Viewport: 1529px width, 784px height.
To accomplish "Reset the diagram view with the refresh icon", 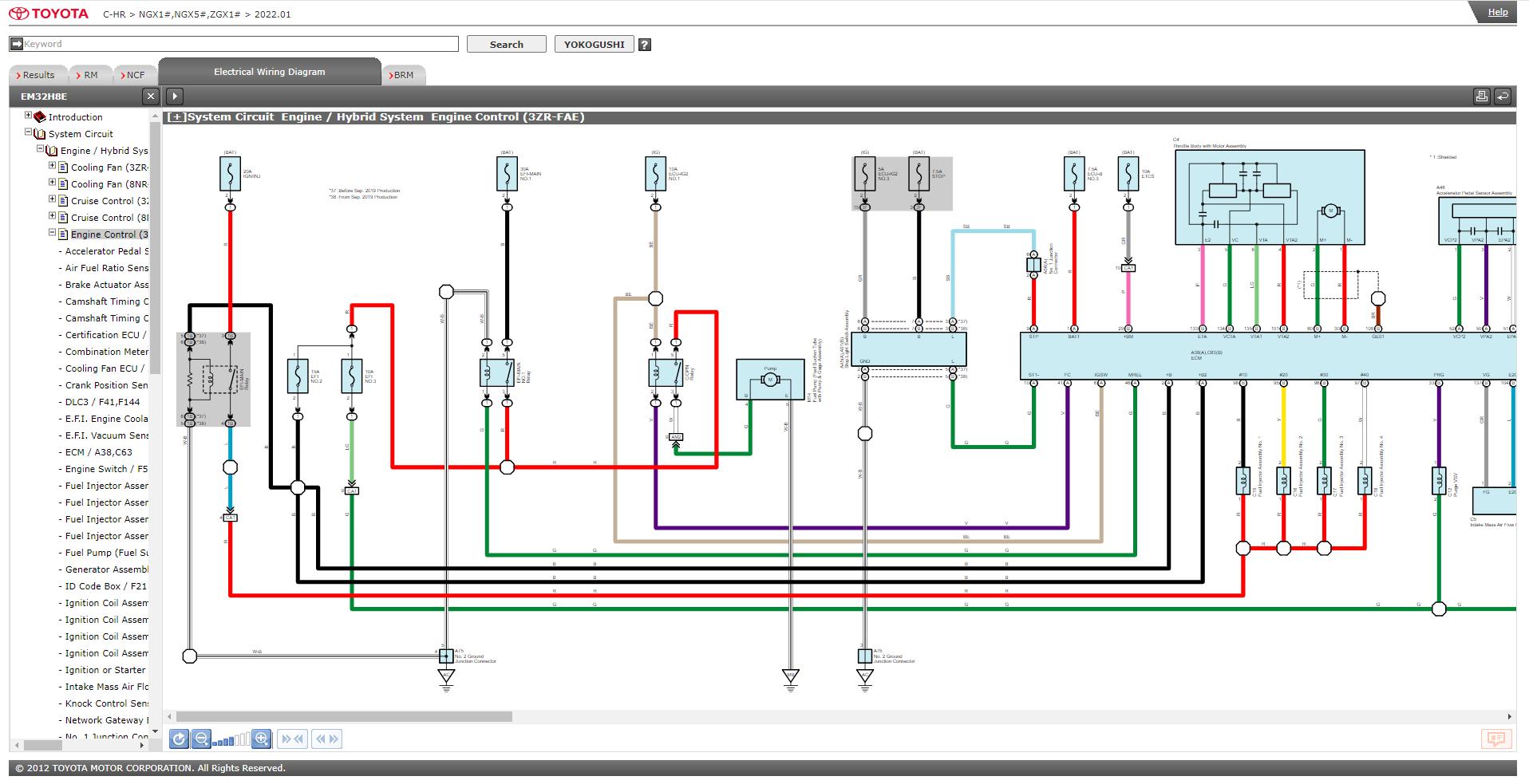I will 179,739.
